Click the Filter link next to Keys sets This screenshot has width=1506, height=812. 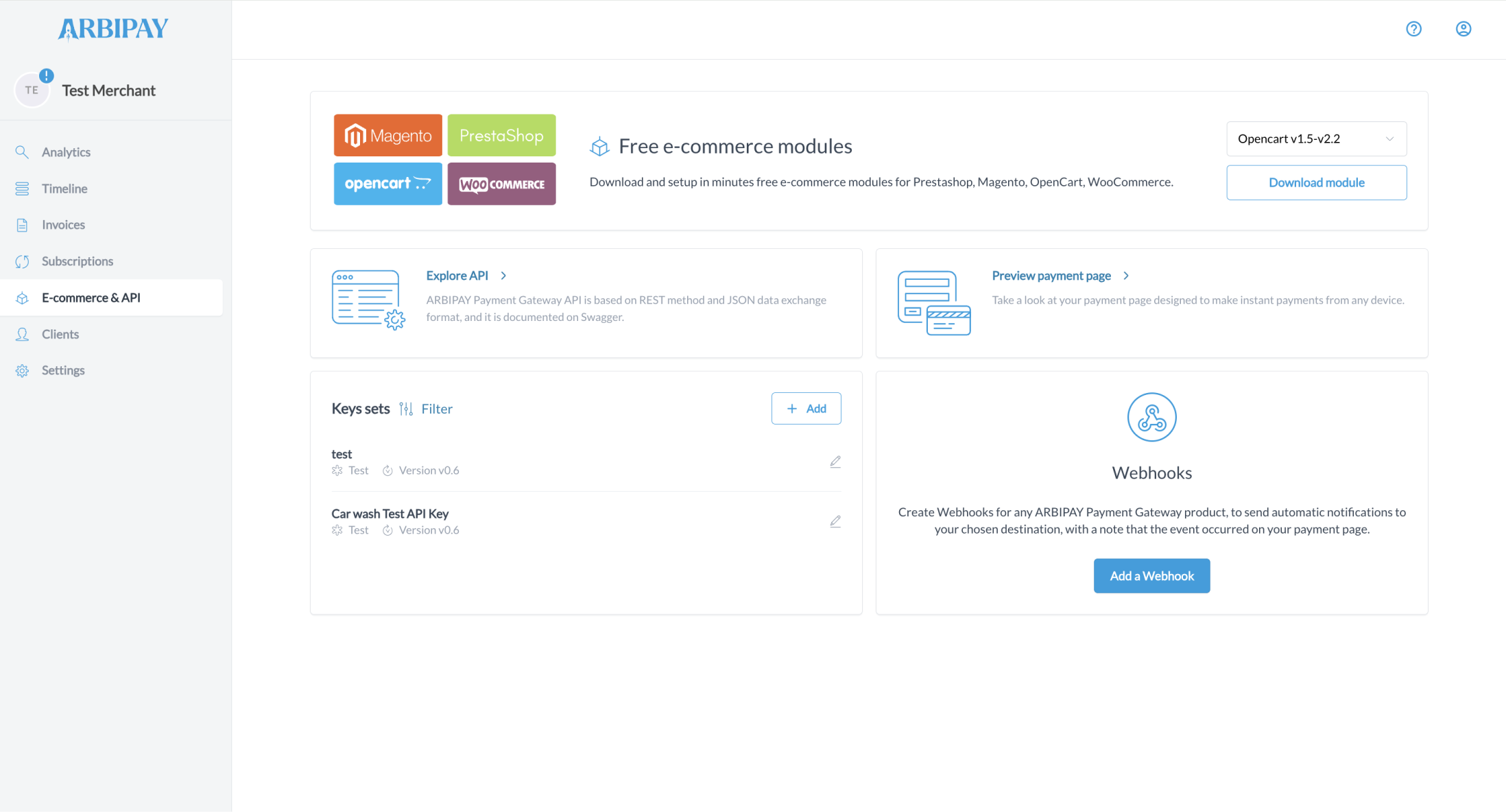(437, 409)
